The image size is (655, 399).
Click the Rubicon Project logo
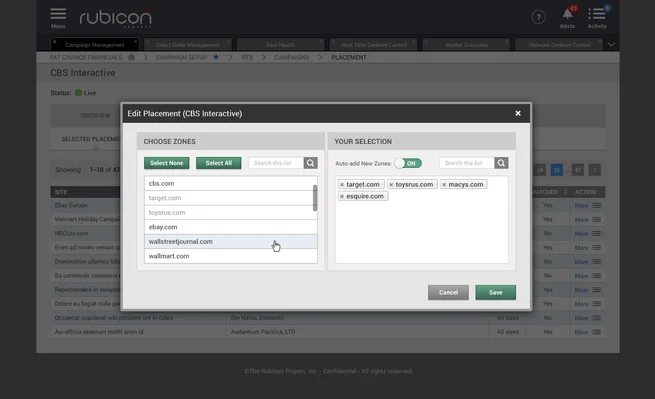116,18
